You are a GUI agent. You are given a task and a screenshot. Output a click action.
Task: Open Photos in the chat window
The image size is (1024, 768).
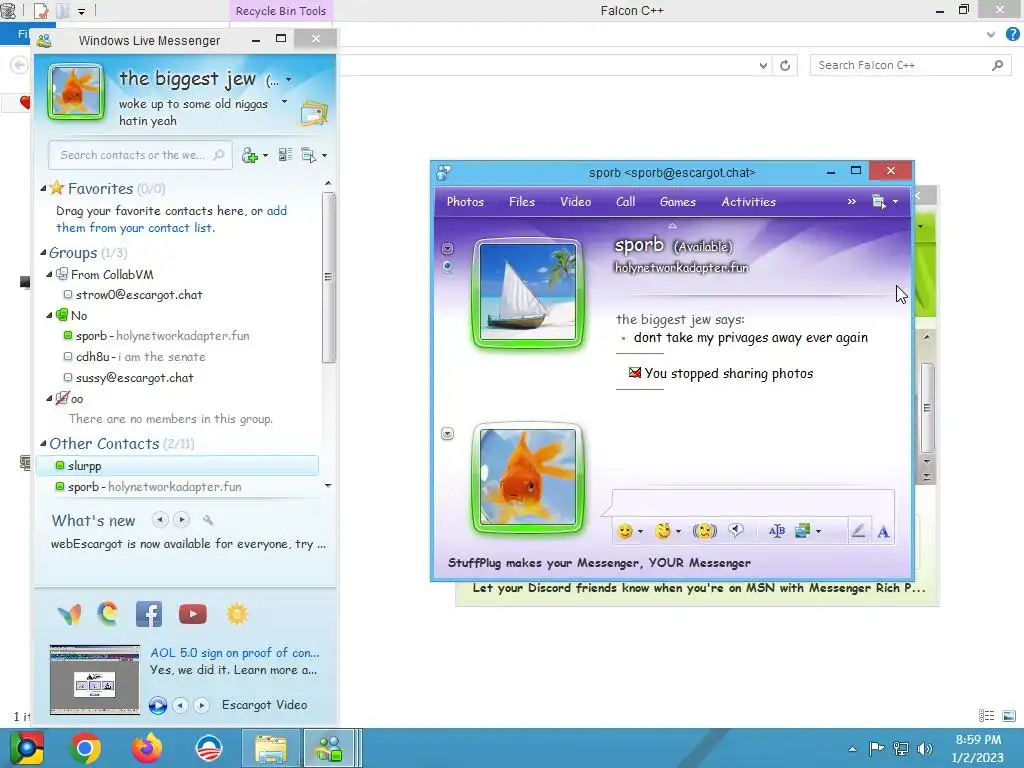(465, 202)
